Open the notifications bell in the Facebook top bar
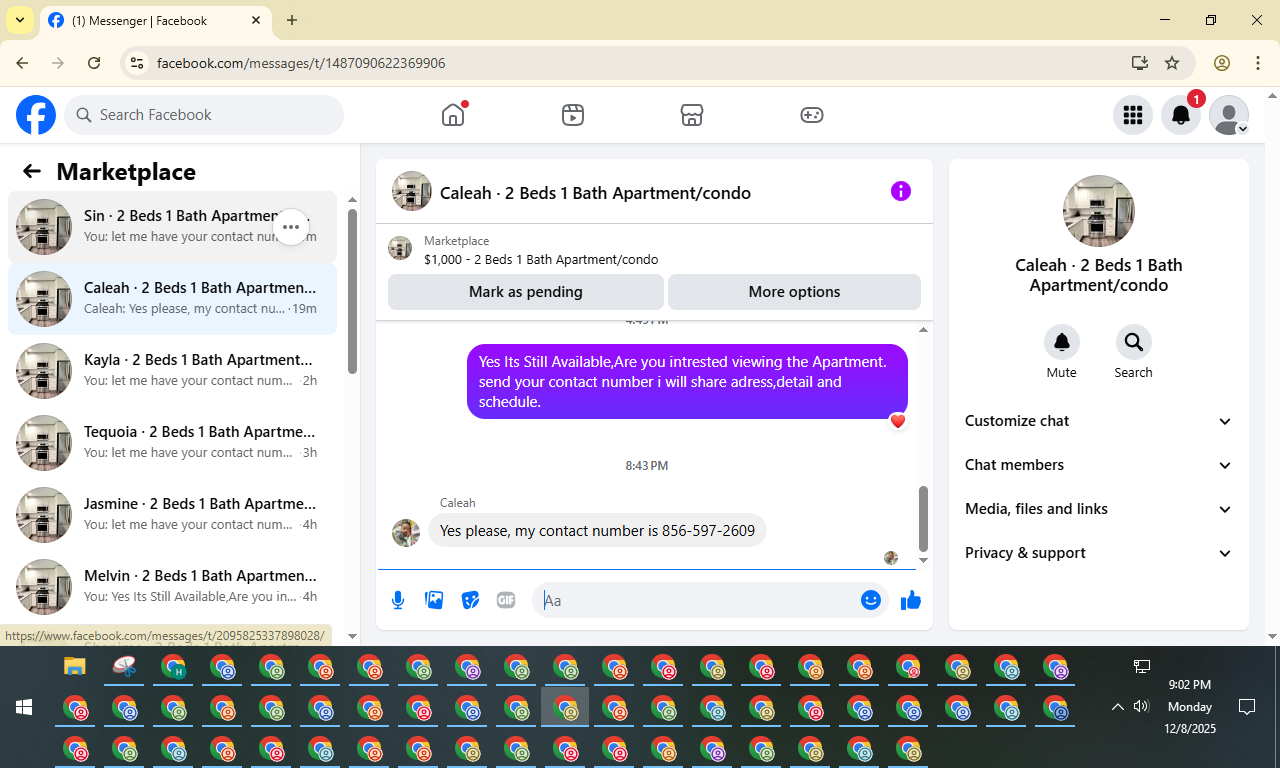Viewport: 1280px width, 768px height. coord(1181,115)
